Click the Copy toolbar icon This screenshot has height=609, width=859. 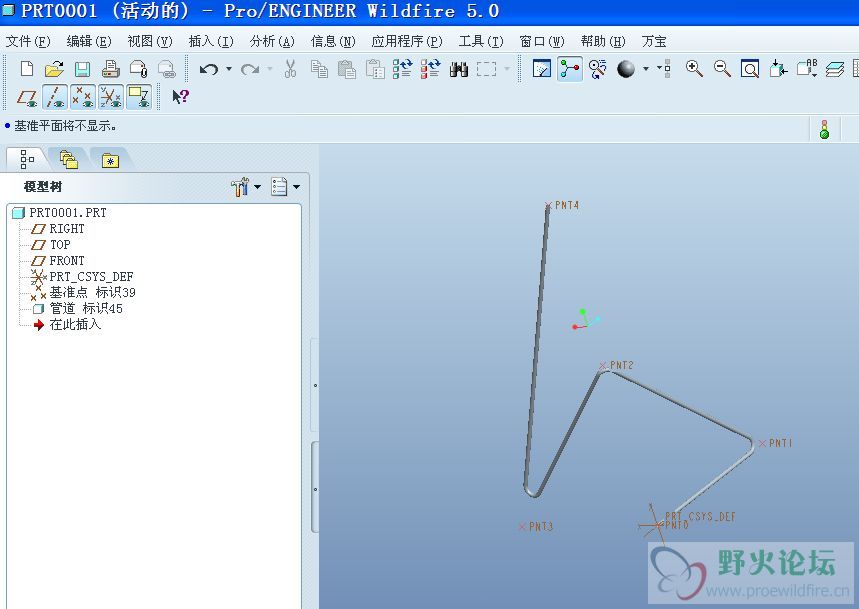coord(319,69)
